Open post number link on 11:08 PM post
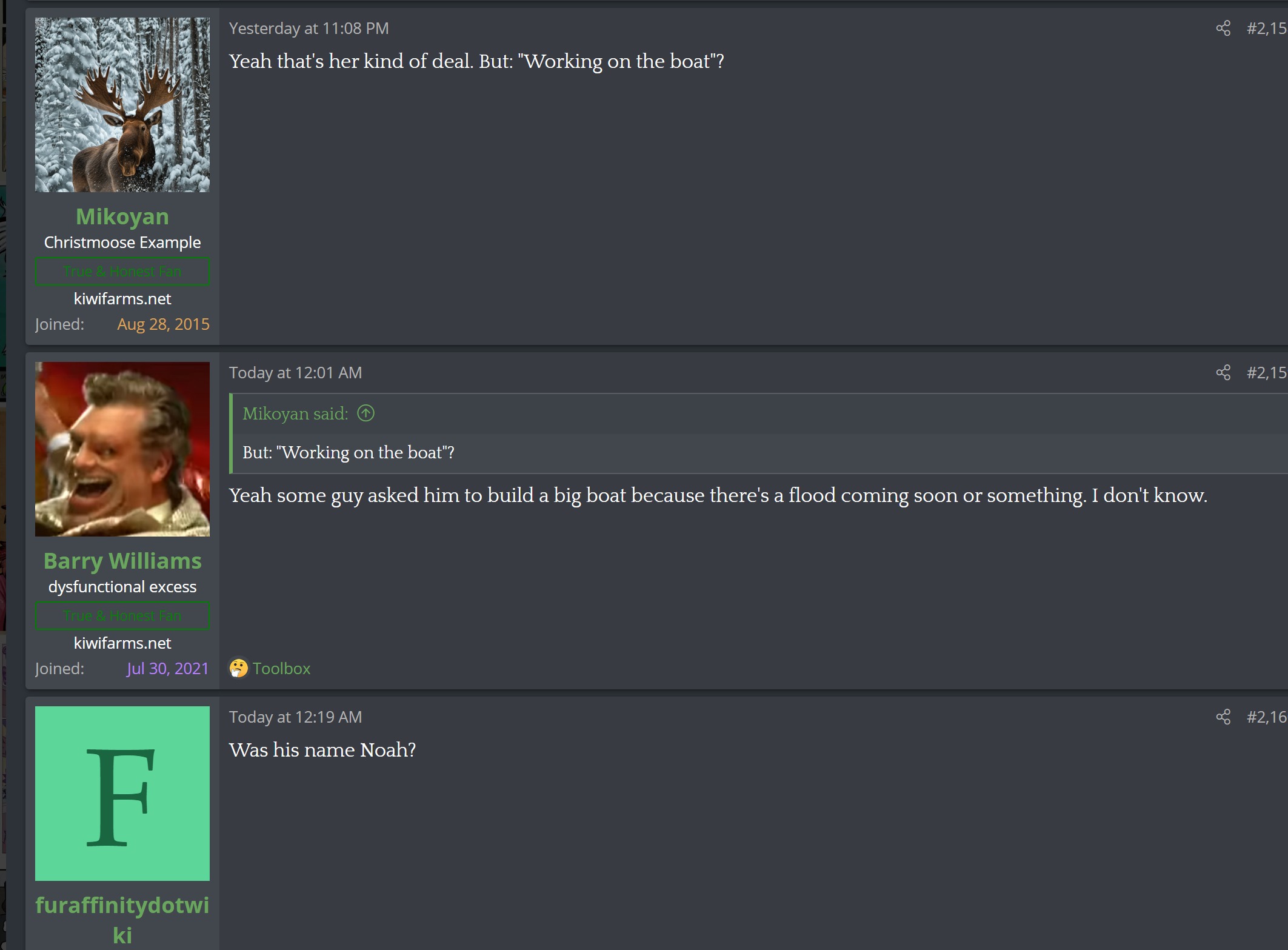 point(1267,28)
